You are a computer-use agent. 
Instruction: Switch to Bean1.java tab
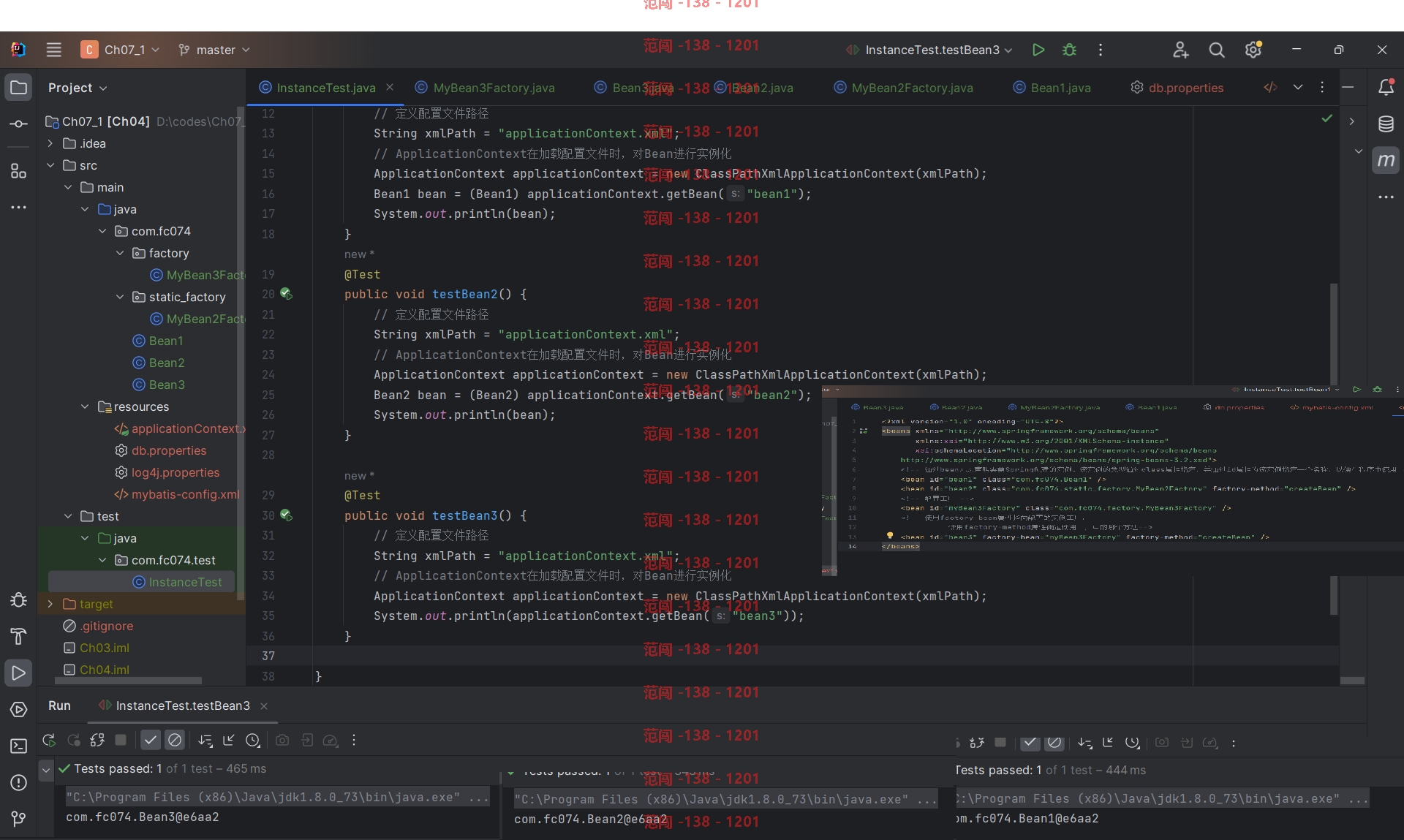[x=1052, y=88]
